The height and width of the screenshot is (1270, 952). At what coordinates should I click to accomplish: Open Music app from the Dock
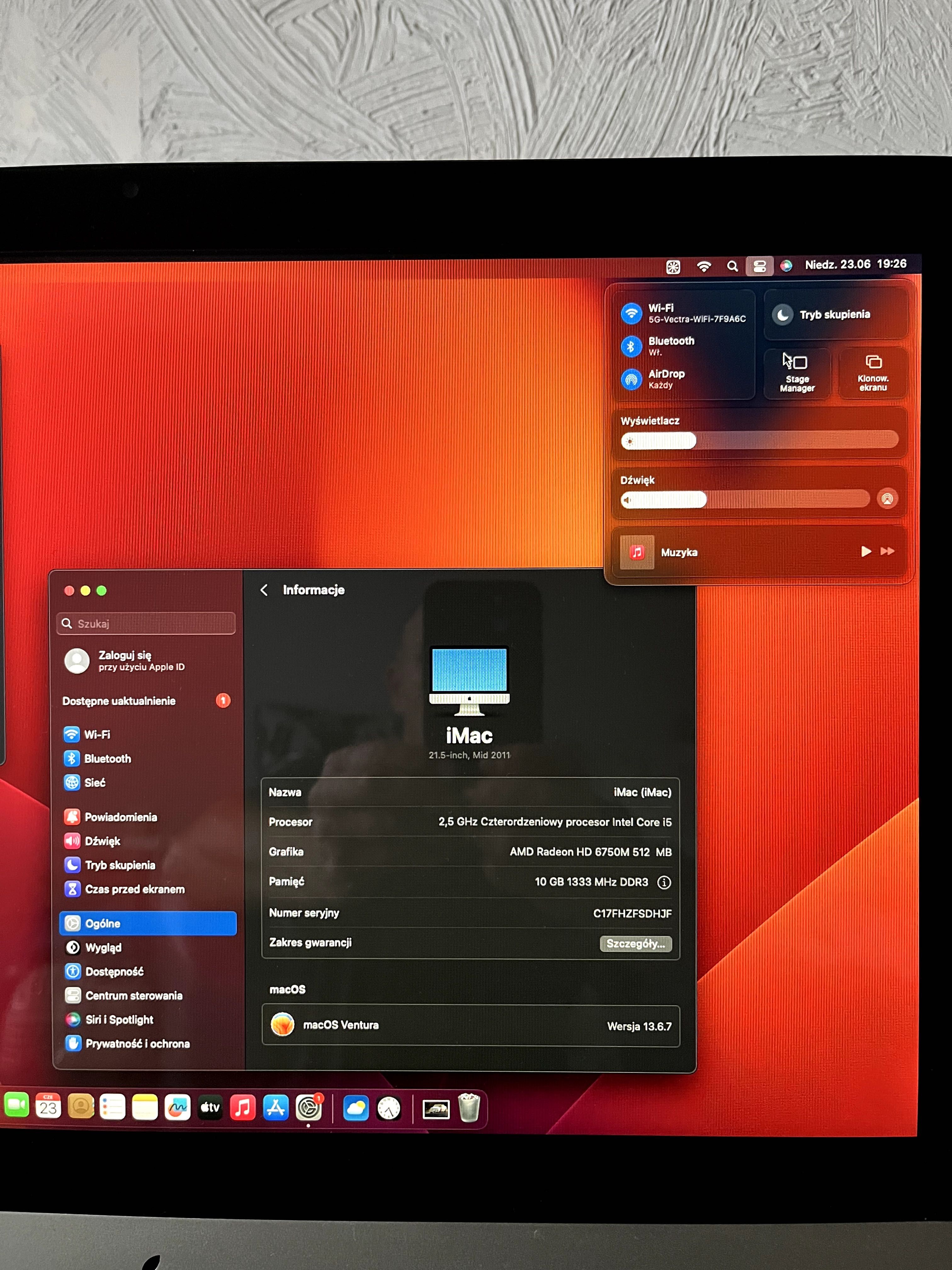click(x=243, y=1107)
